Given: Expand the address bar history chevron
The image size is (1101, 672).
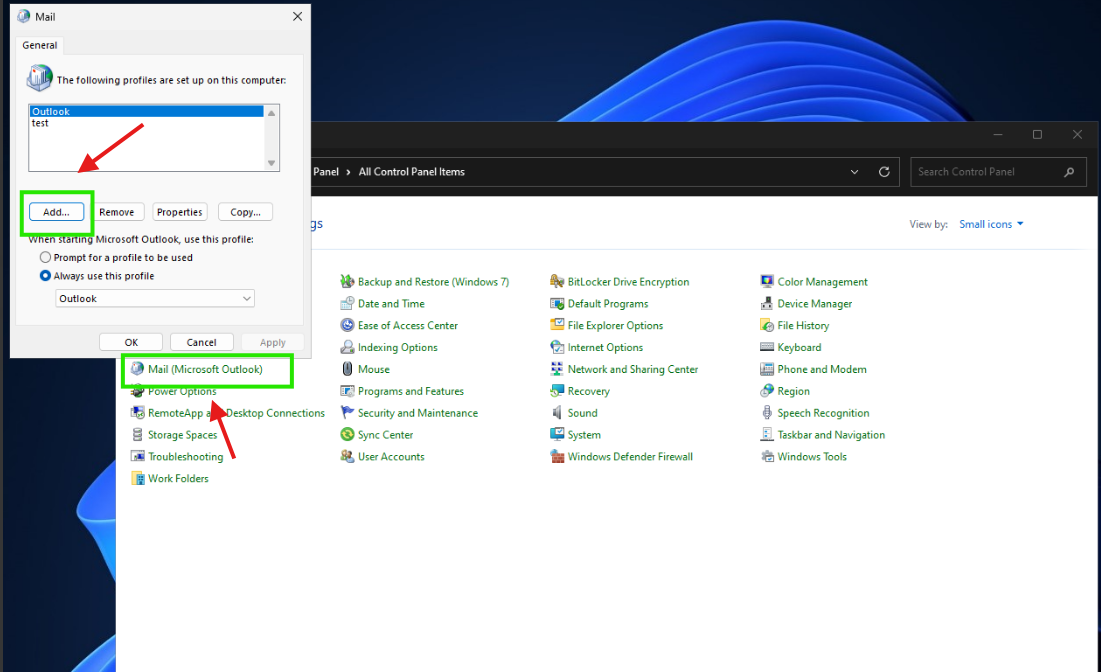Looking at the screenshot, I should click(855, 171).
